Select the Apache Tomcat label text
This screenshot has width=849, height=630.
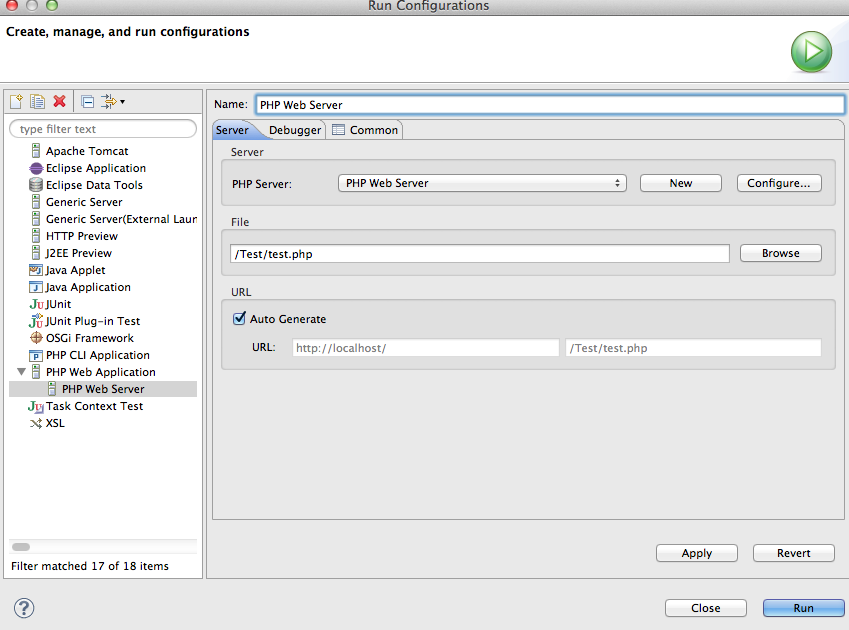pyautogui.click(x=87, y=151)
